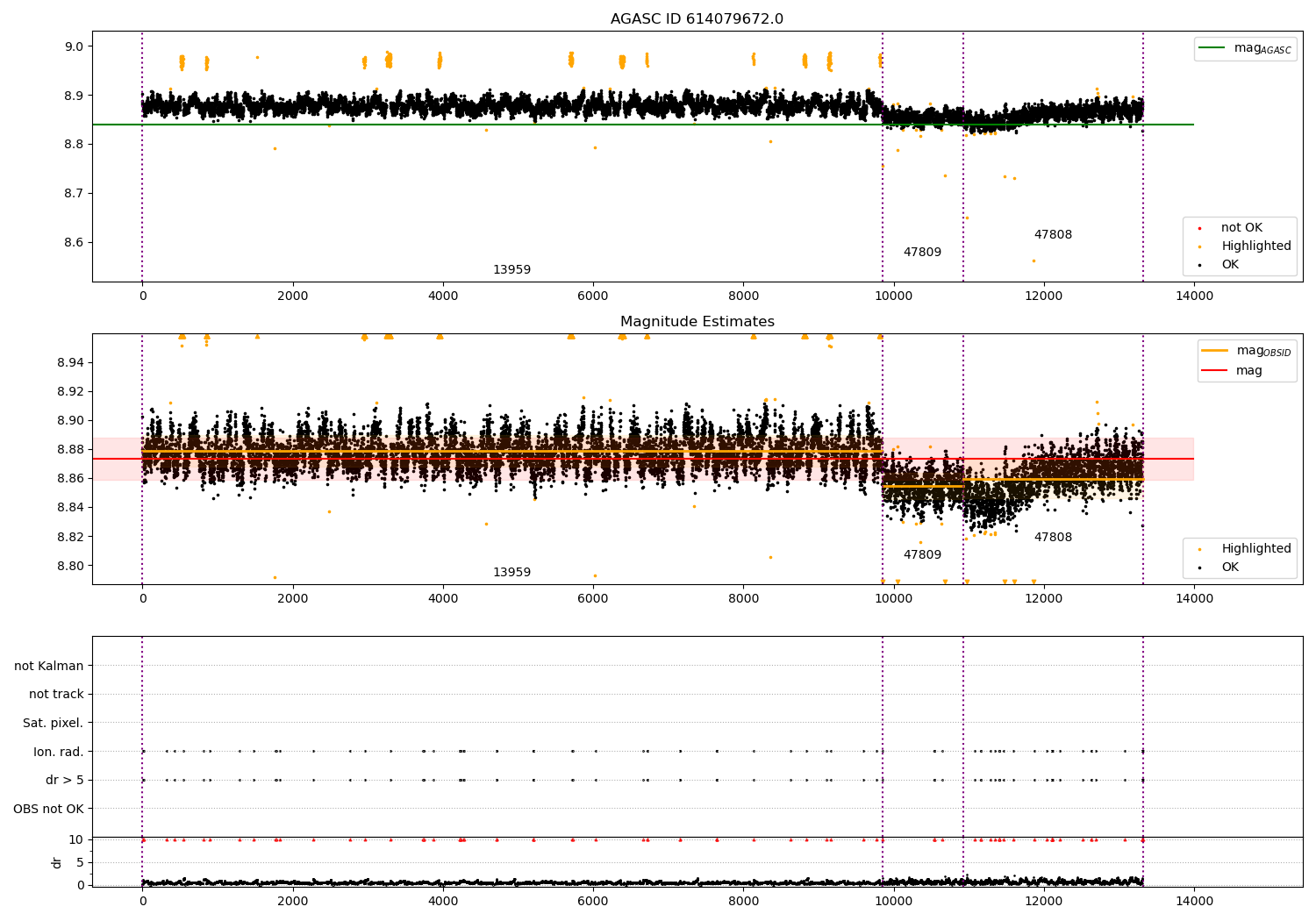
Task: Select x-tick '10000' under the middle plot
Action: [x=894, y=598]
